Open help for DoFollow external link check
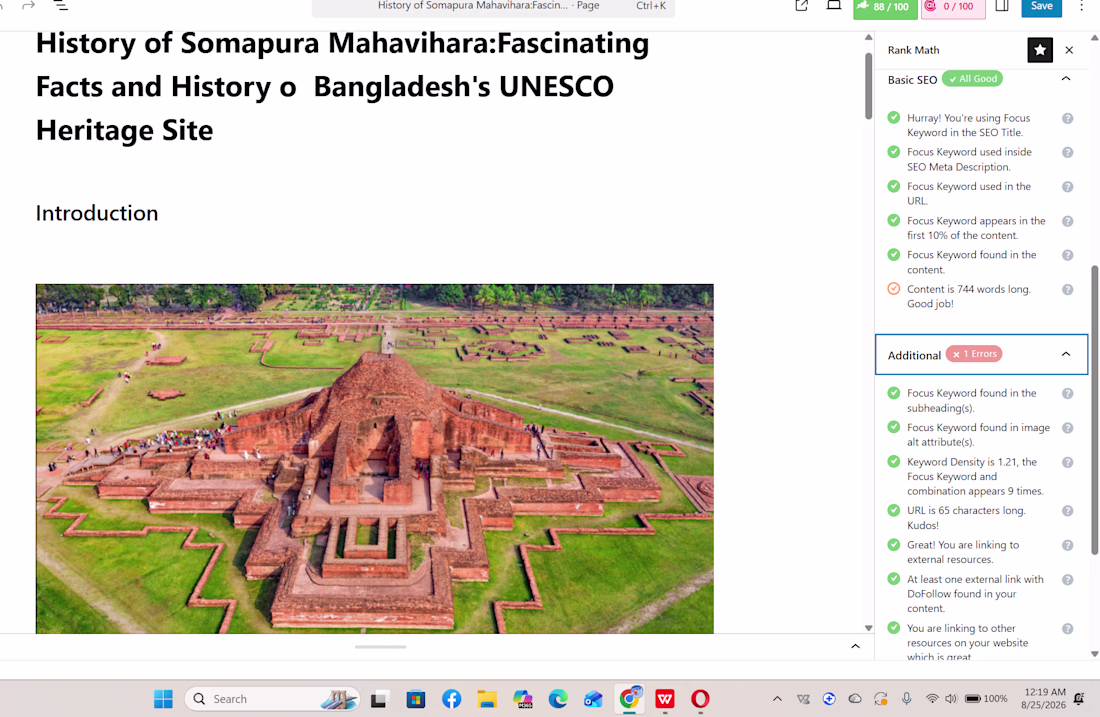The image size is (1100, 717). coord(1067,579)
